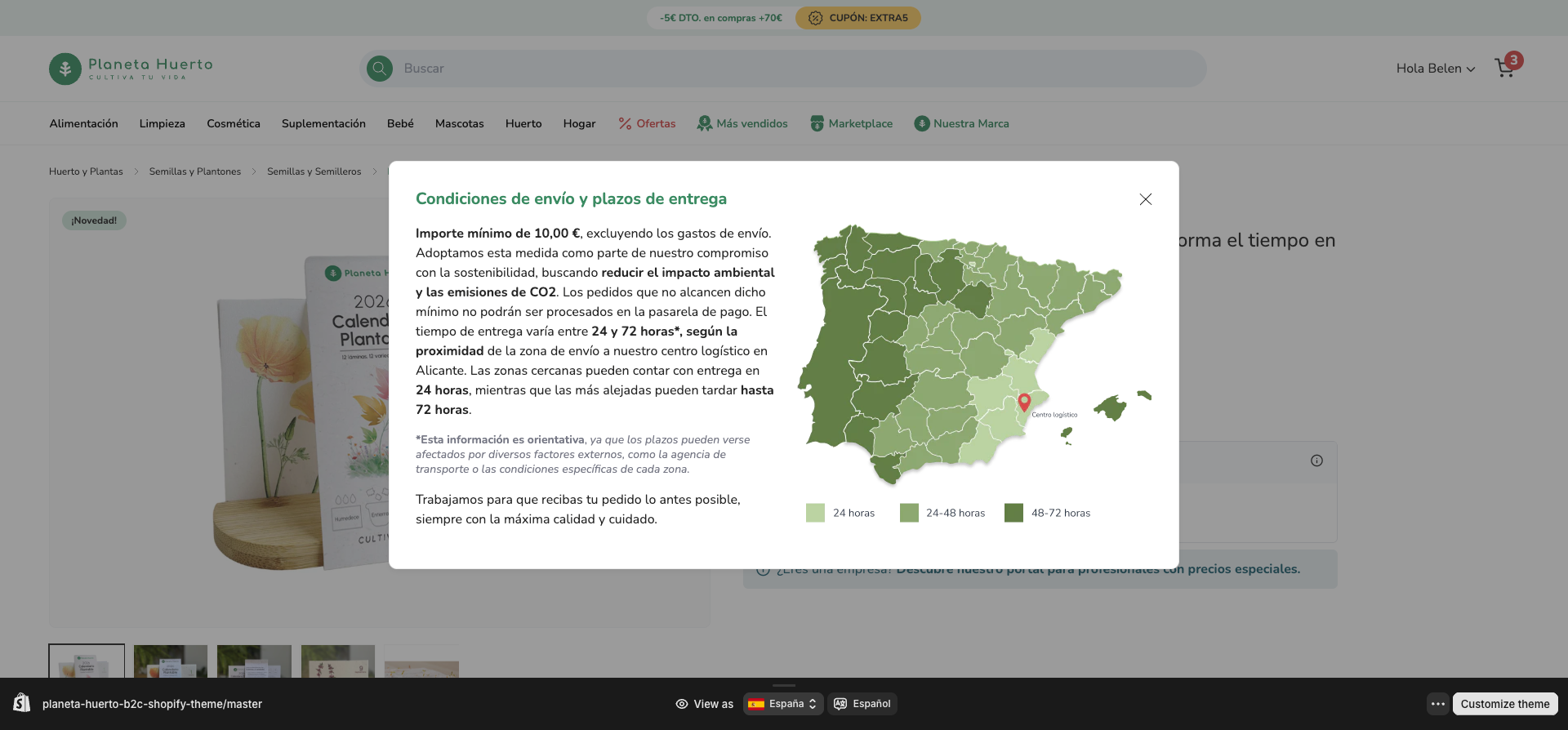This screenshot has width=1568, height=730.
Task: Click the coupon badge icon
Action: 815,18
